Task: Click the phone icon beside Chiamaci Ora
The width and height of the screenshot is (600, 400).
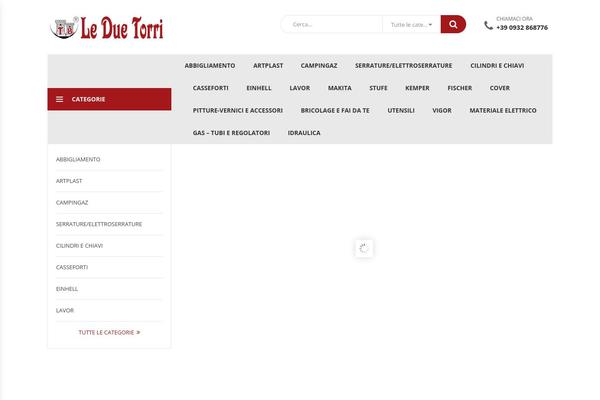Action: tap(488, 25)
